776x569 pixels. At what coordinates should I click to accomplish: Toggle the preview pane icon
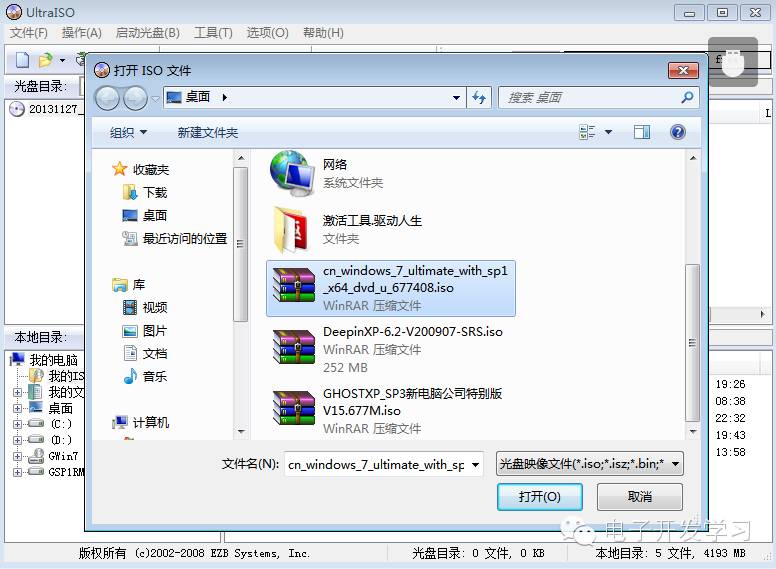(x=642, y=132)
